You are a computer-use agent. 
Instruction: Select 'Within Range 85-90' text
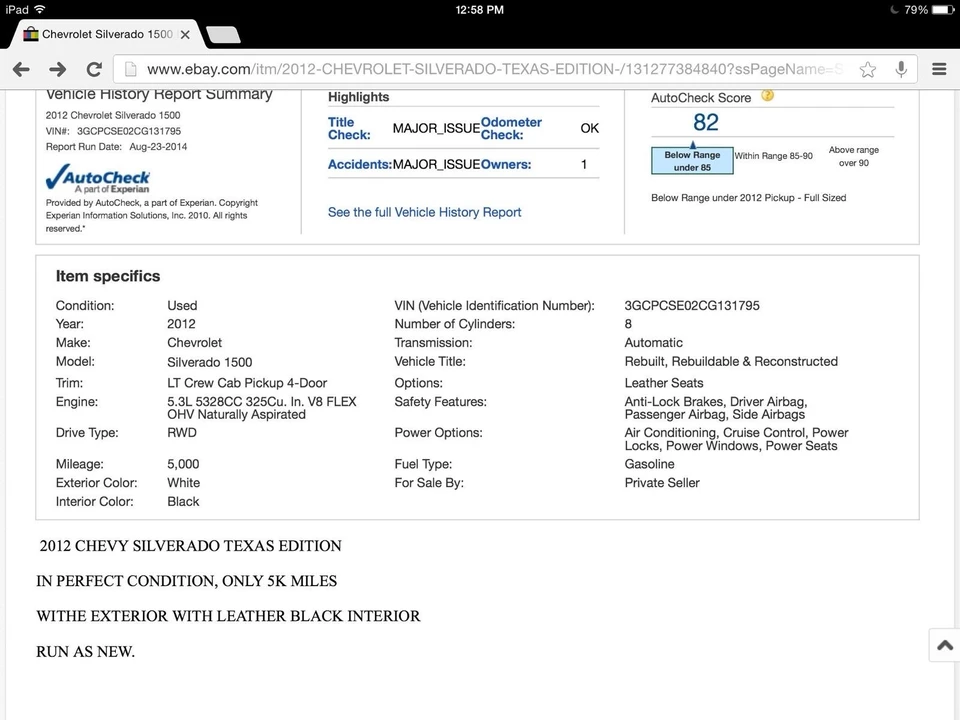click(773, 156)
